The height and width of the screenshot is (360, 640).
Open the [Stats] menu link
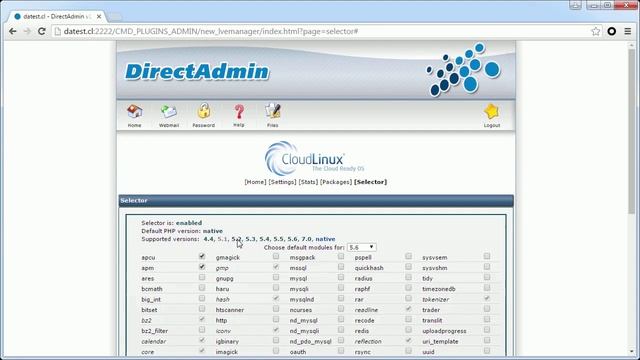click(x=308, y=182)
